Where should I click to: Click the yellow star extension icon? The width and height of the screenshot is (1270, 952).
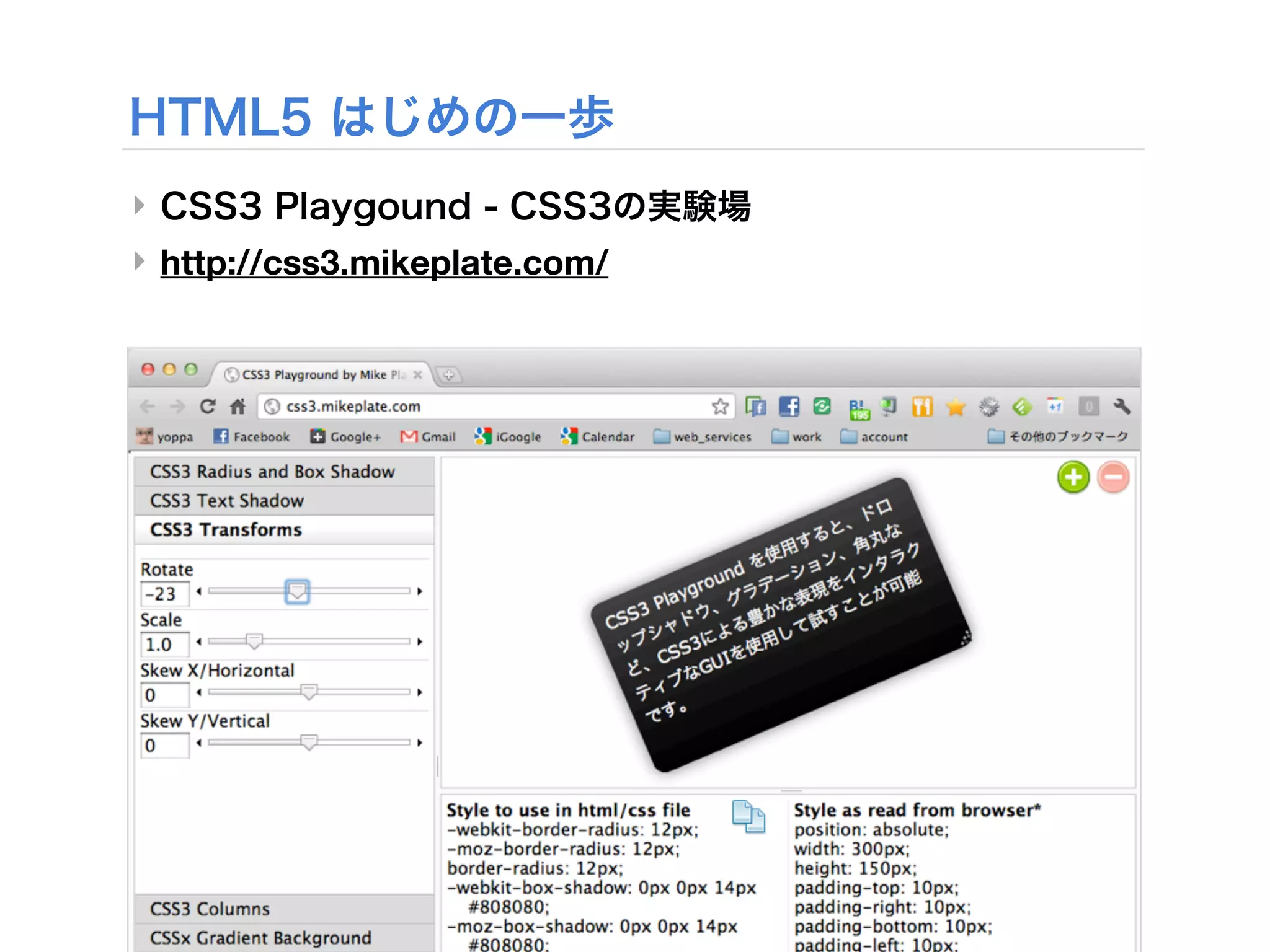pos(956,407)
